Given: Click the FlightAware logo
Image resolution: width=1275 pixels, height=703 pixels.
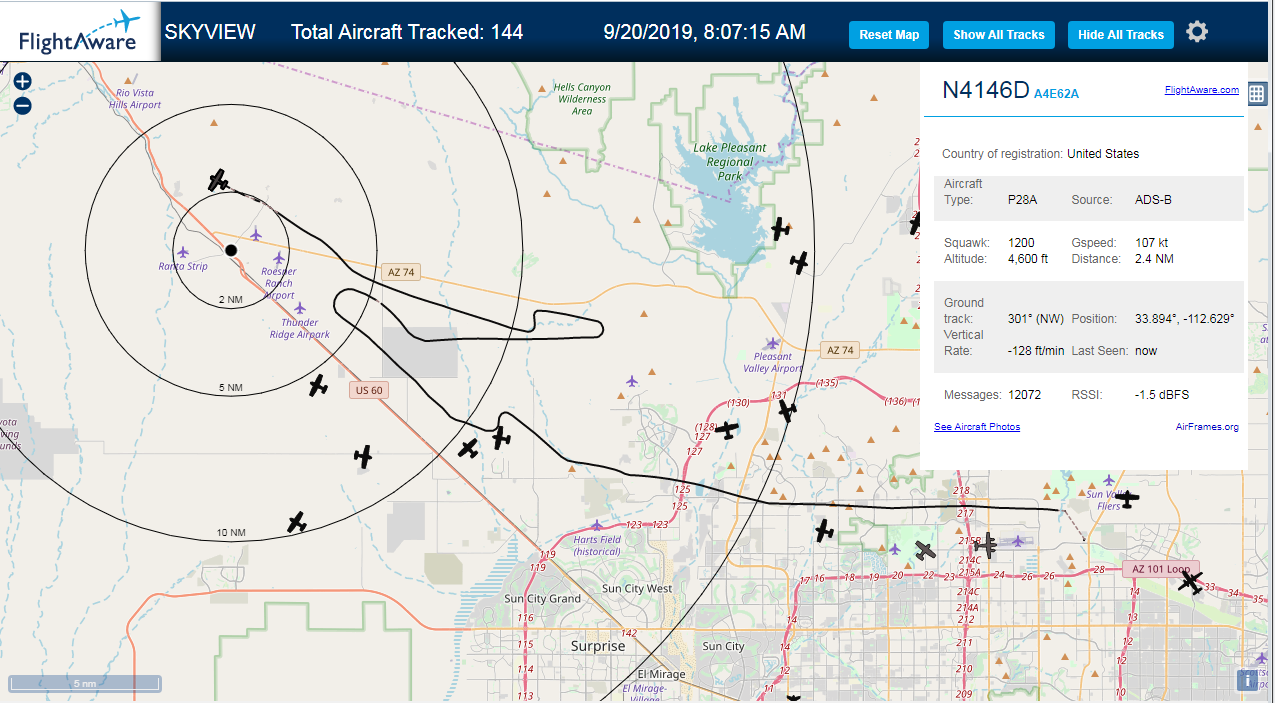Looking at the screenshot, I should coord(79,31).
